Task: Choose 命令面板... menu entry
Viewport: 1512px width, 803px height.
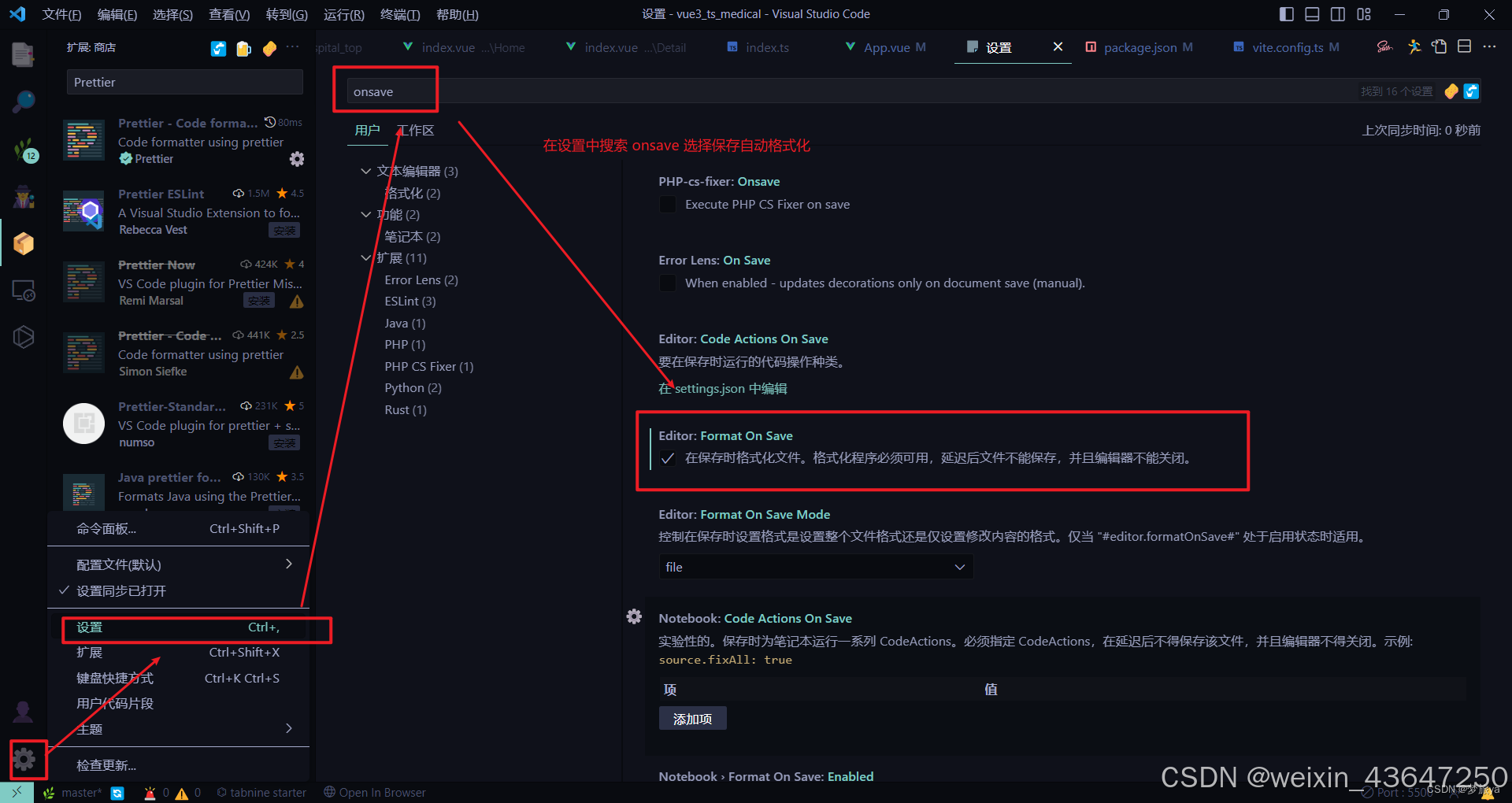Action: [x=179, y=529]
